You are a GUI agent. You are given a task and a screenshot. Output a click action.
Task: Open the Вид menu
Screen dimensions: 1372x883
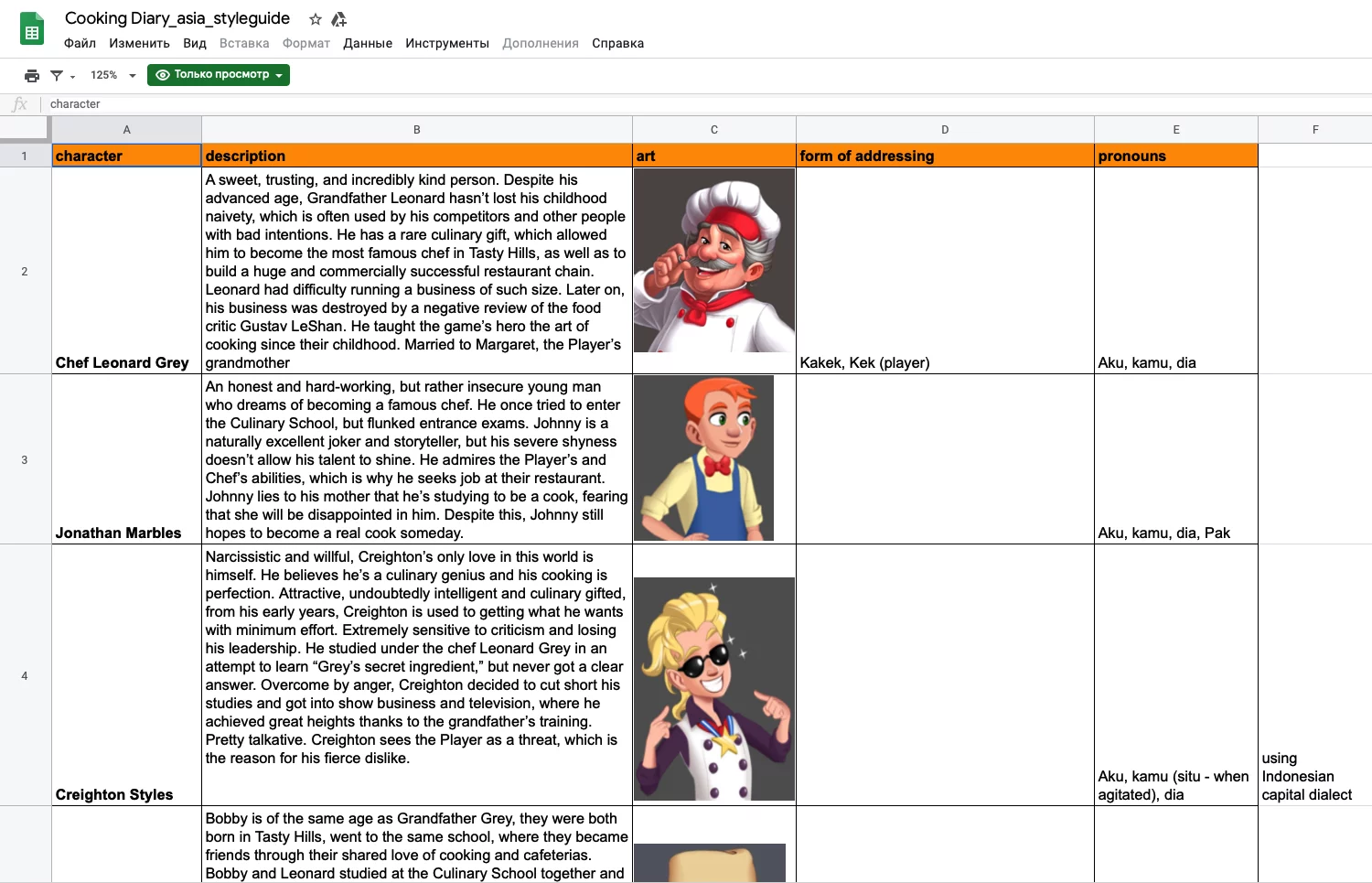(195, 43)
